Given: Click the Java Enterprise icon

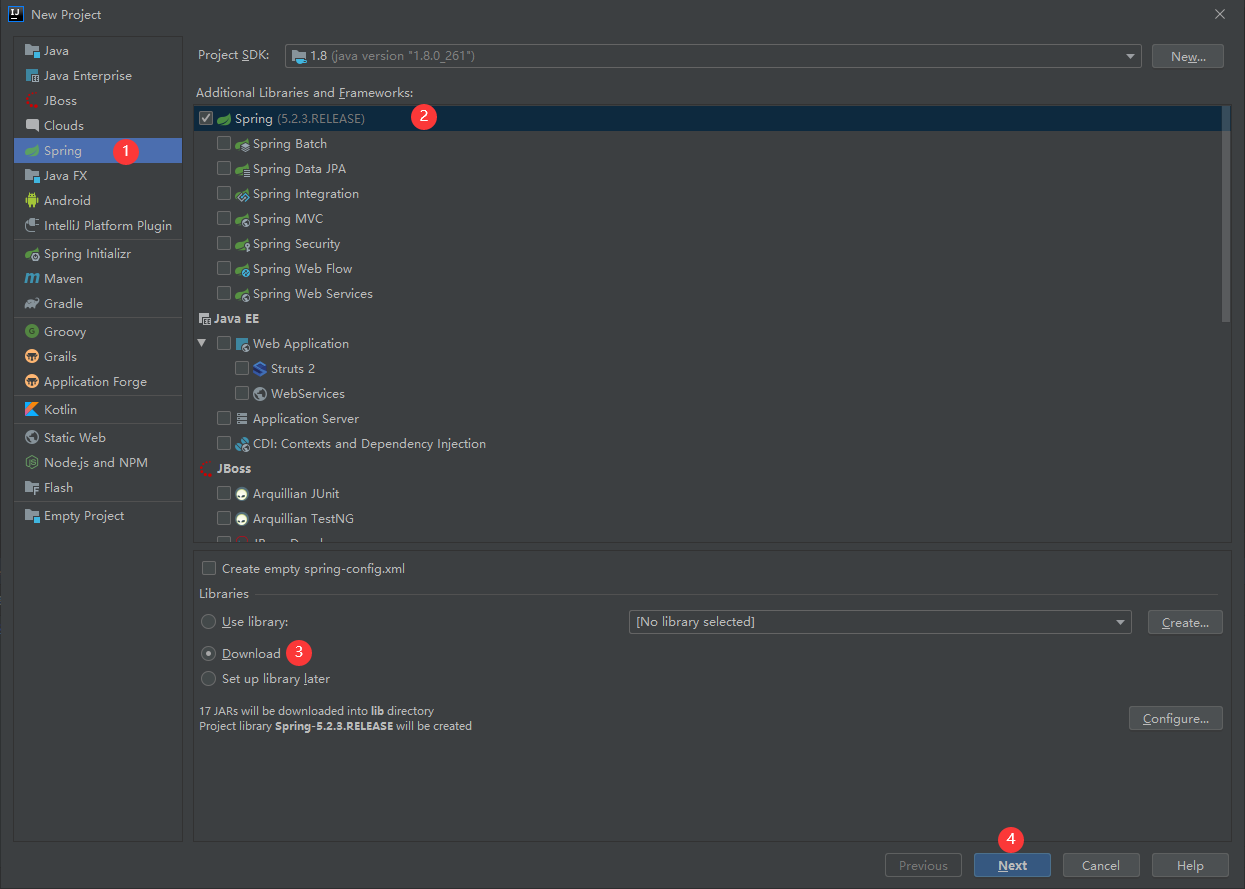Looking at the screenshot, I should pos(32,75).
